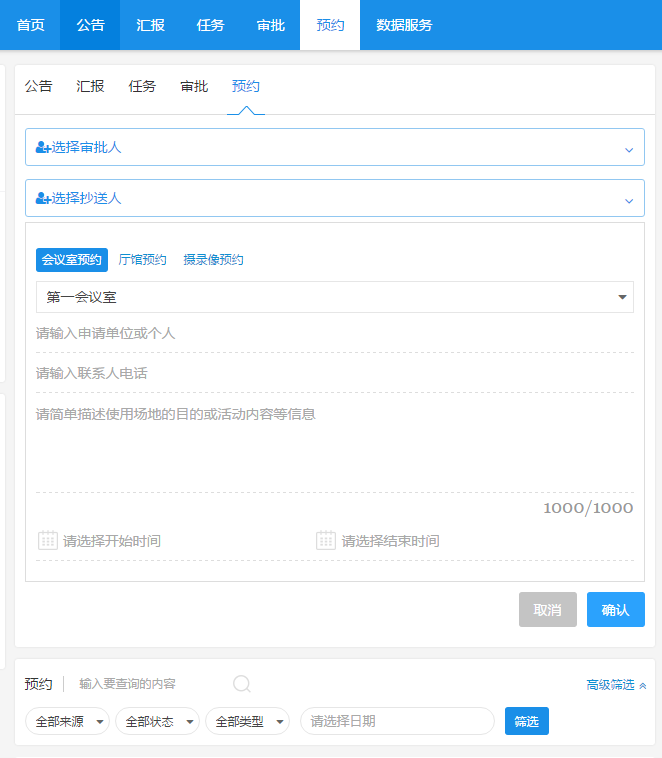The width and height of the screenshot is (662, 758).
Task: Click the blue 筛选 button
Action: point(527,721)
